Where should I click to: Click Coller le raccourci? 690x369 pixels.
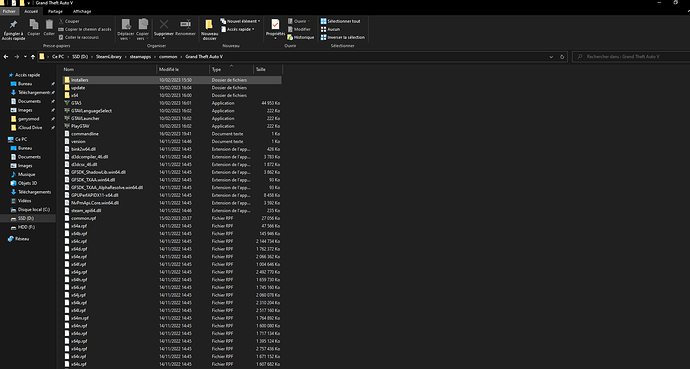tap(79, 37)
